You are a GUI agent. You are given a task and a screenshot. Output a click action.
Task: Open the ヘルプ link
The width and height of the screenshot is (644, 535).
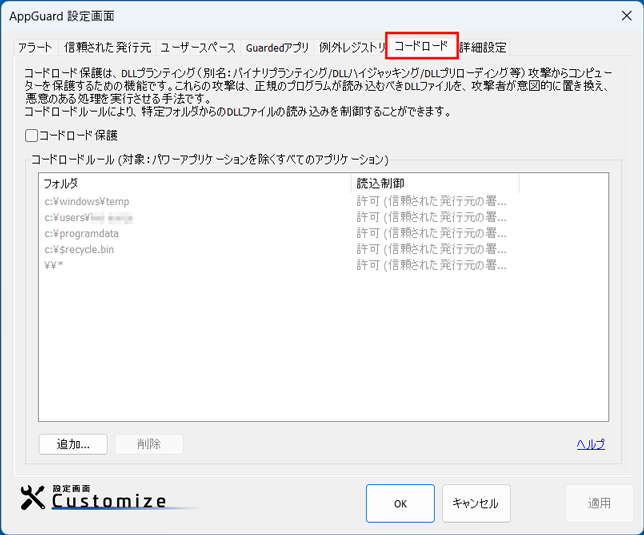(x=590, y=444)
